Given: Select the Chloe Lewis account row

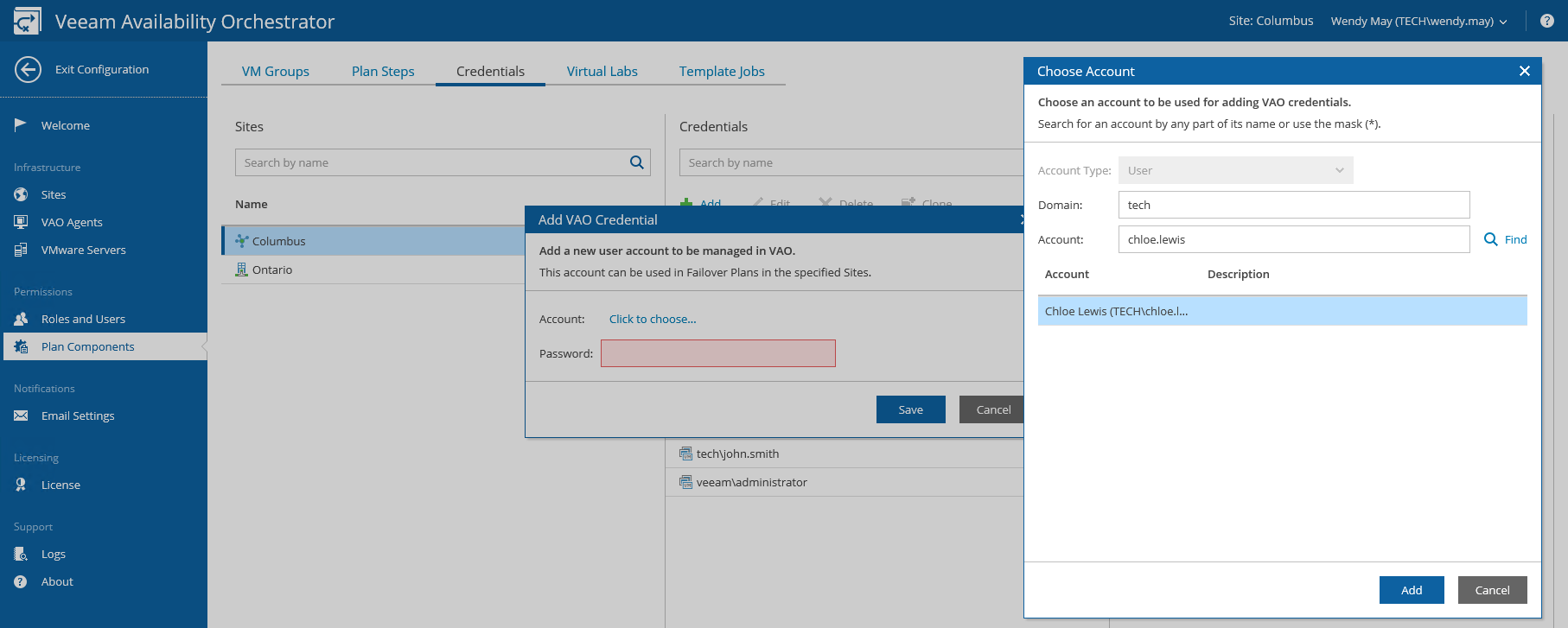Looking at the screenshot, I should coord(1283,311).
